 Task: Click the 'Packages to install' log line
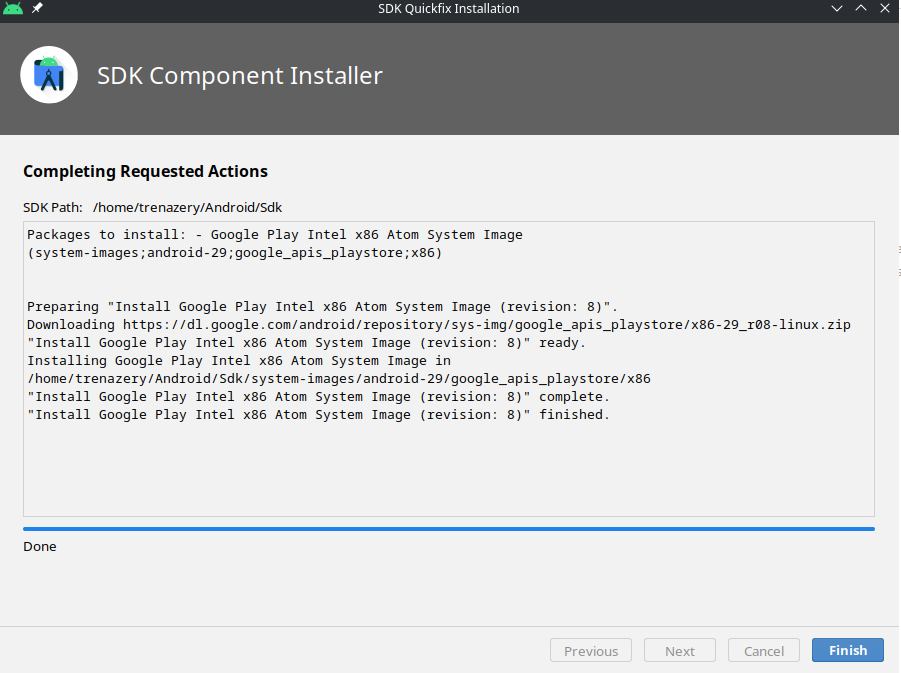tap(274, 235)
